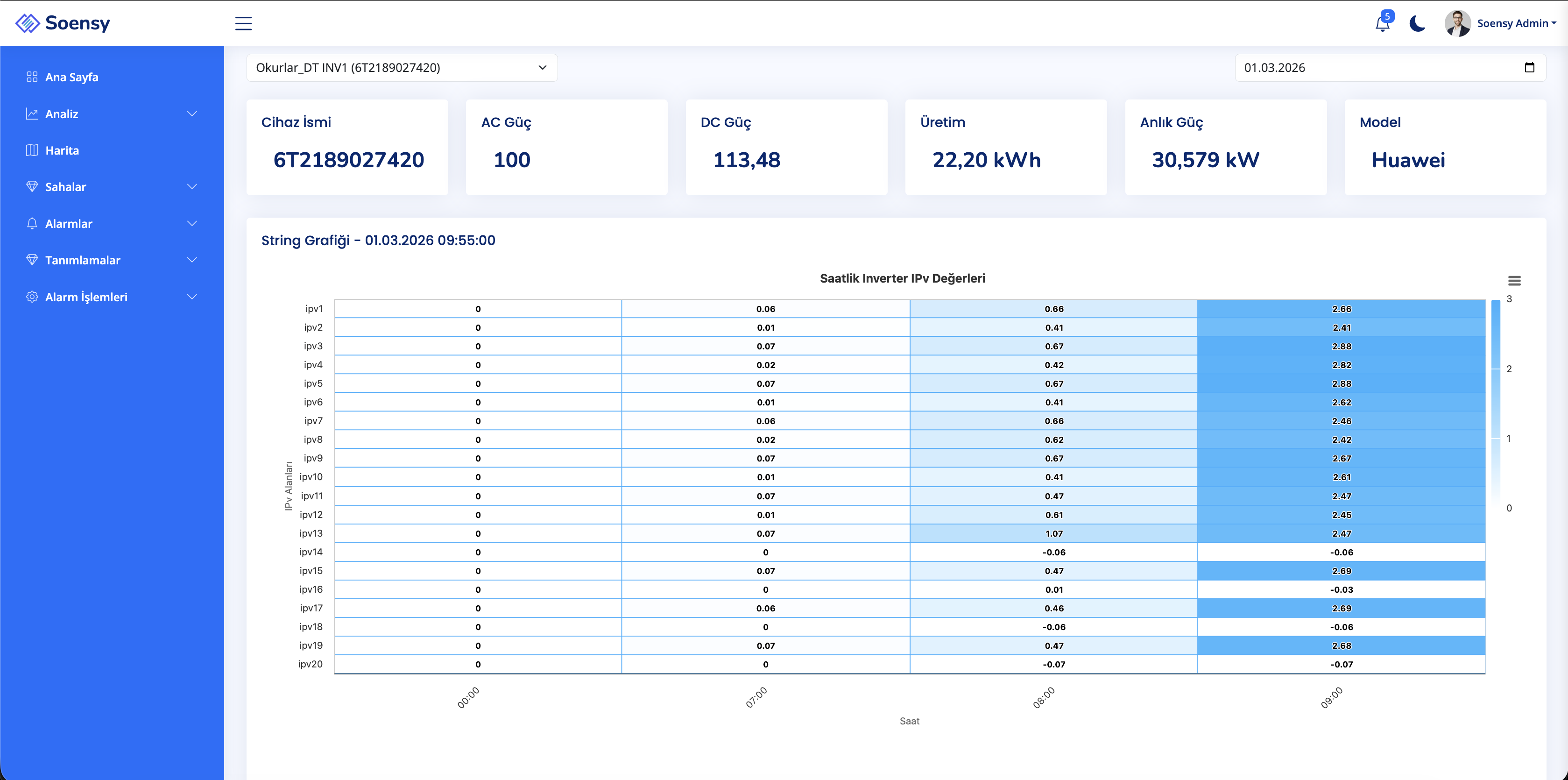Open the Tanımlamalar menu item
The height and width of the screenshot is (780, 1568).
coord(83,260)
